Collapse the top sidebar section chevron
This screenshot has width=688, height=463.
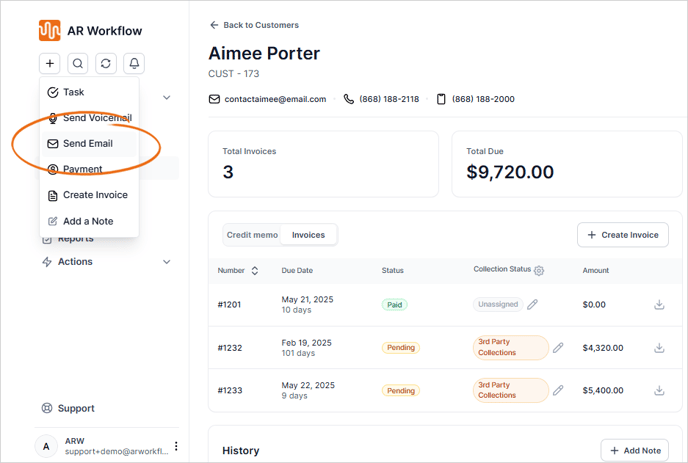coord(166,98)
